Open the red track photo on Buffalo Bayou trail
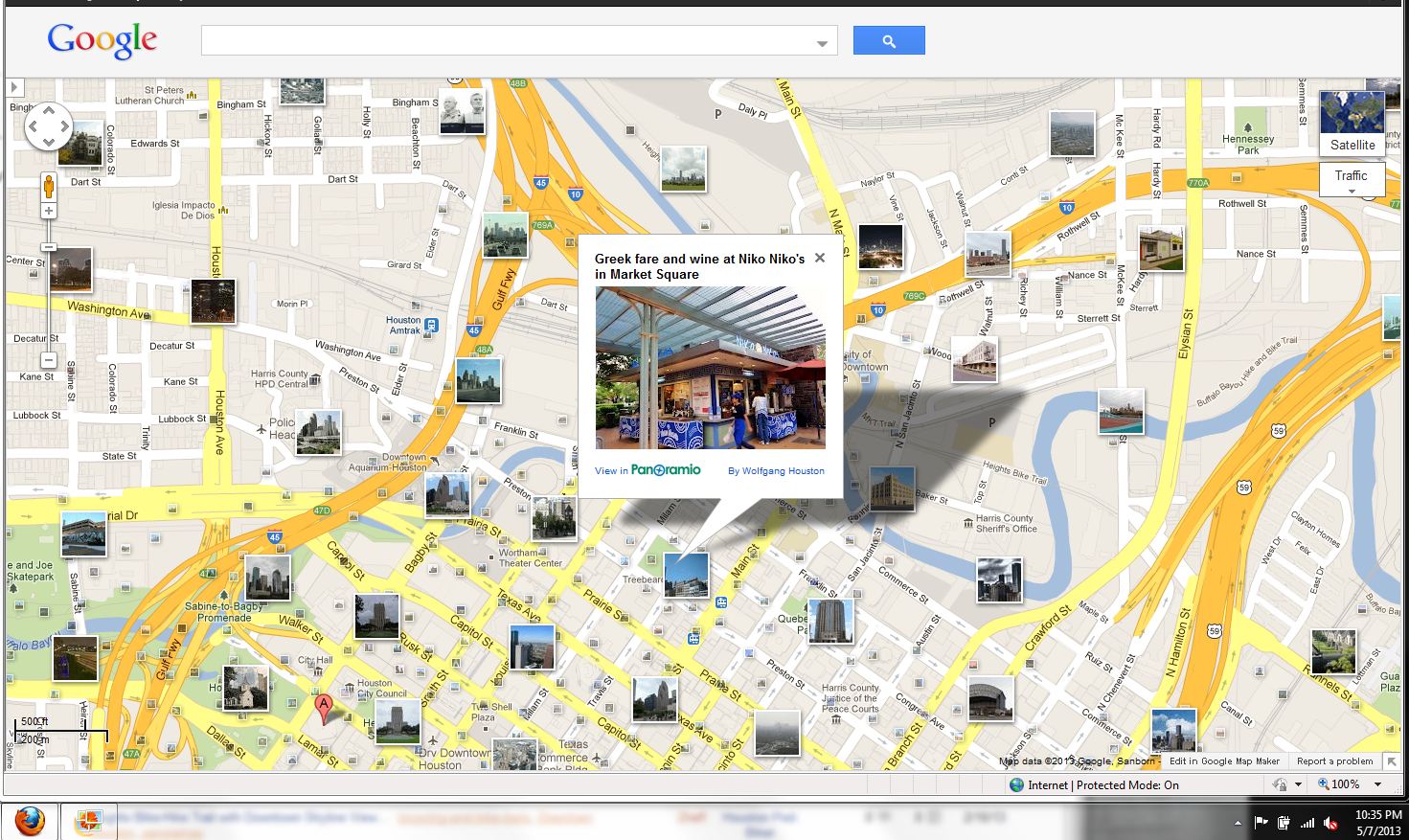 tap(1122, 412)
